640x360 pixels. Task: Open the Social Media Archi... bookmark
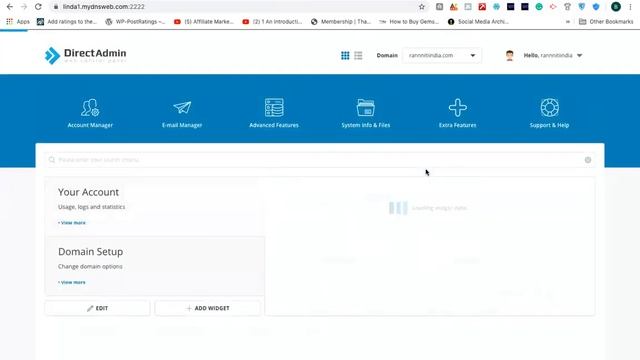point(478,22)
